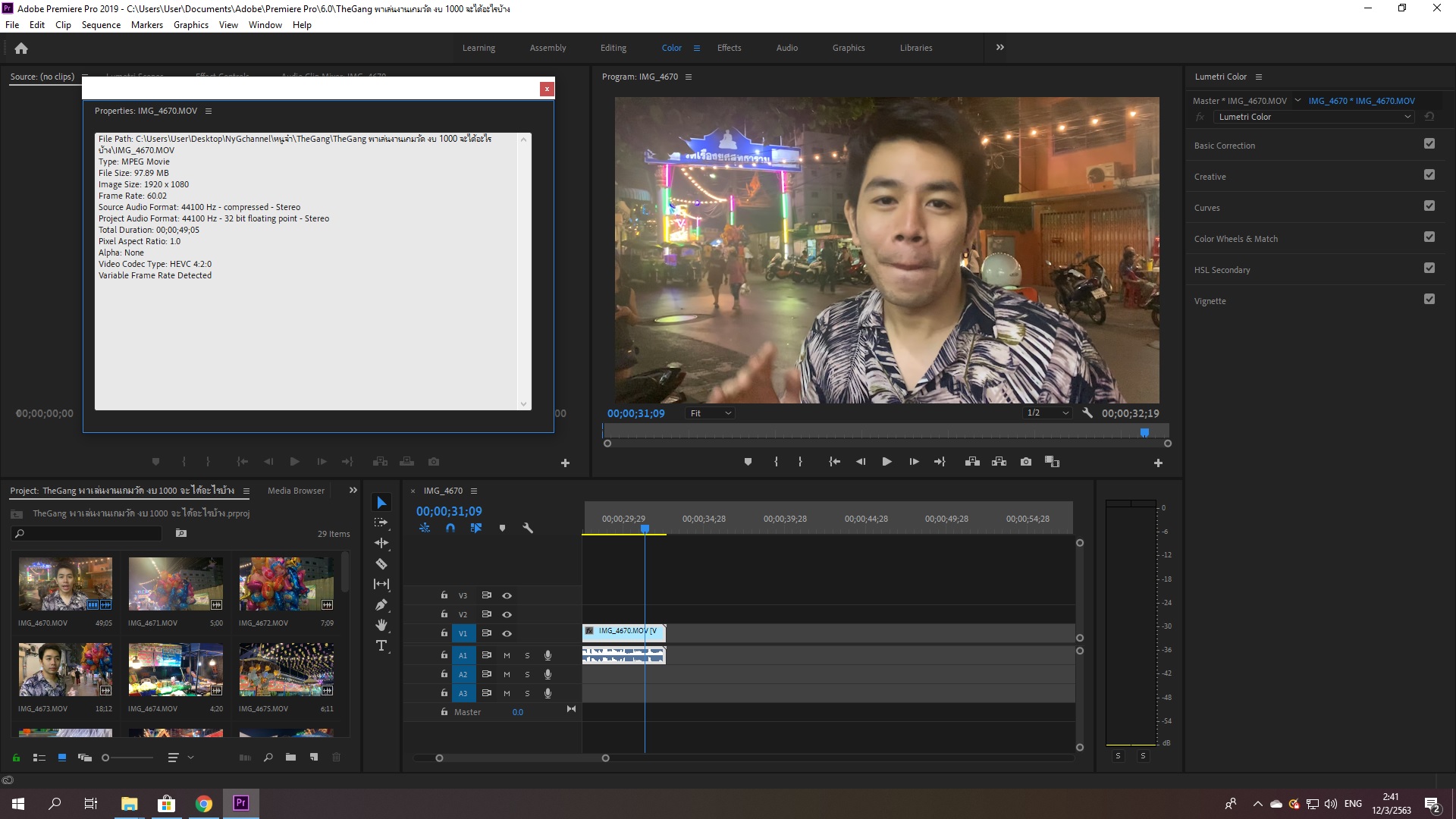The width and height of the screenshot is (1456, 819).
Task: Toggle timeline Snap magnet icon
Action: click(x=450, y=528)
